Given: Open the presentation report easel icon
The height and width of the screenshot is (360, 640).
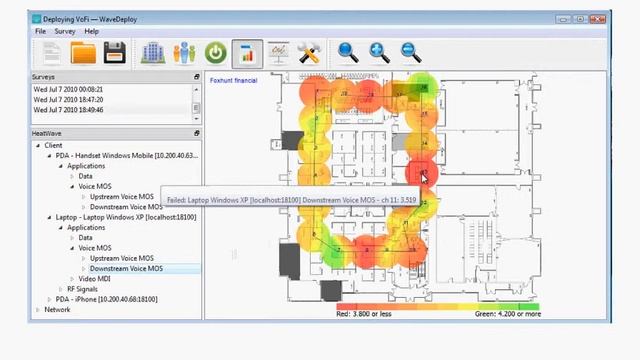Looking at the screenshot, I should [278, 53].
